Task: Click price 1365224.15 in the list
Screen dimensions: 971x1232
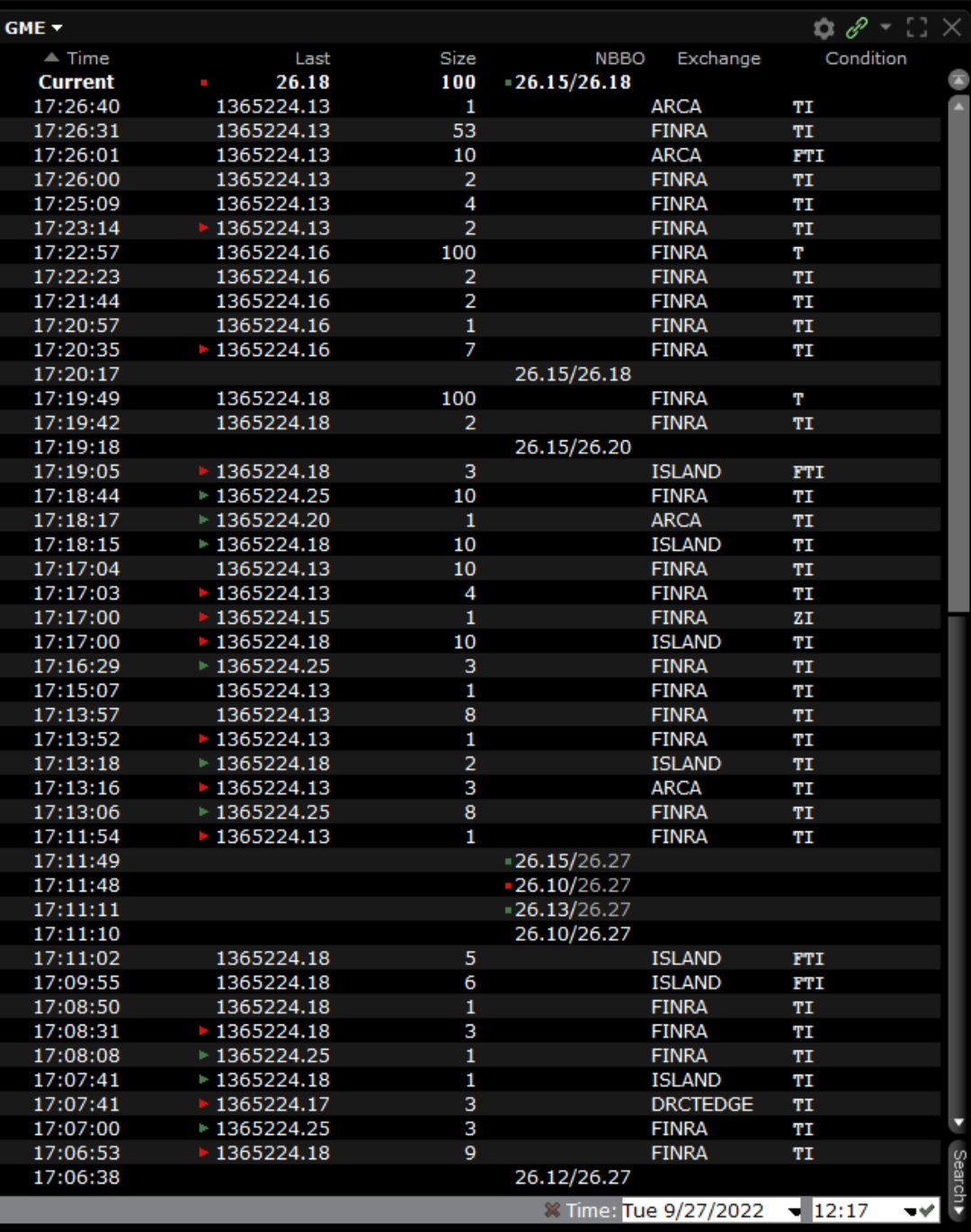Action: coord(272,617)
